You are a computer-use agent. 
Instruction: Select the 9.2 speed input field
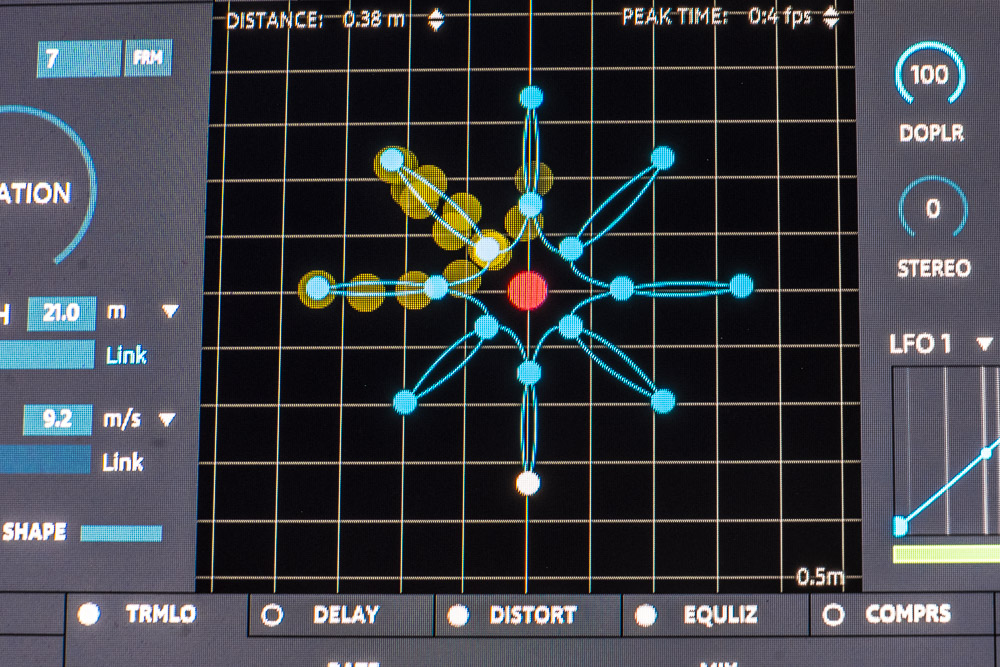click(57, 420)
